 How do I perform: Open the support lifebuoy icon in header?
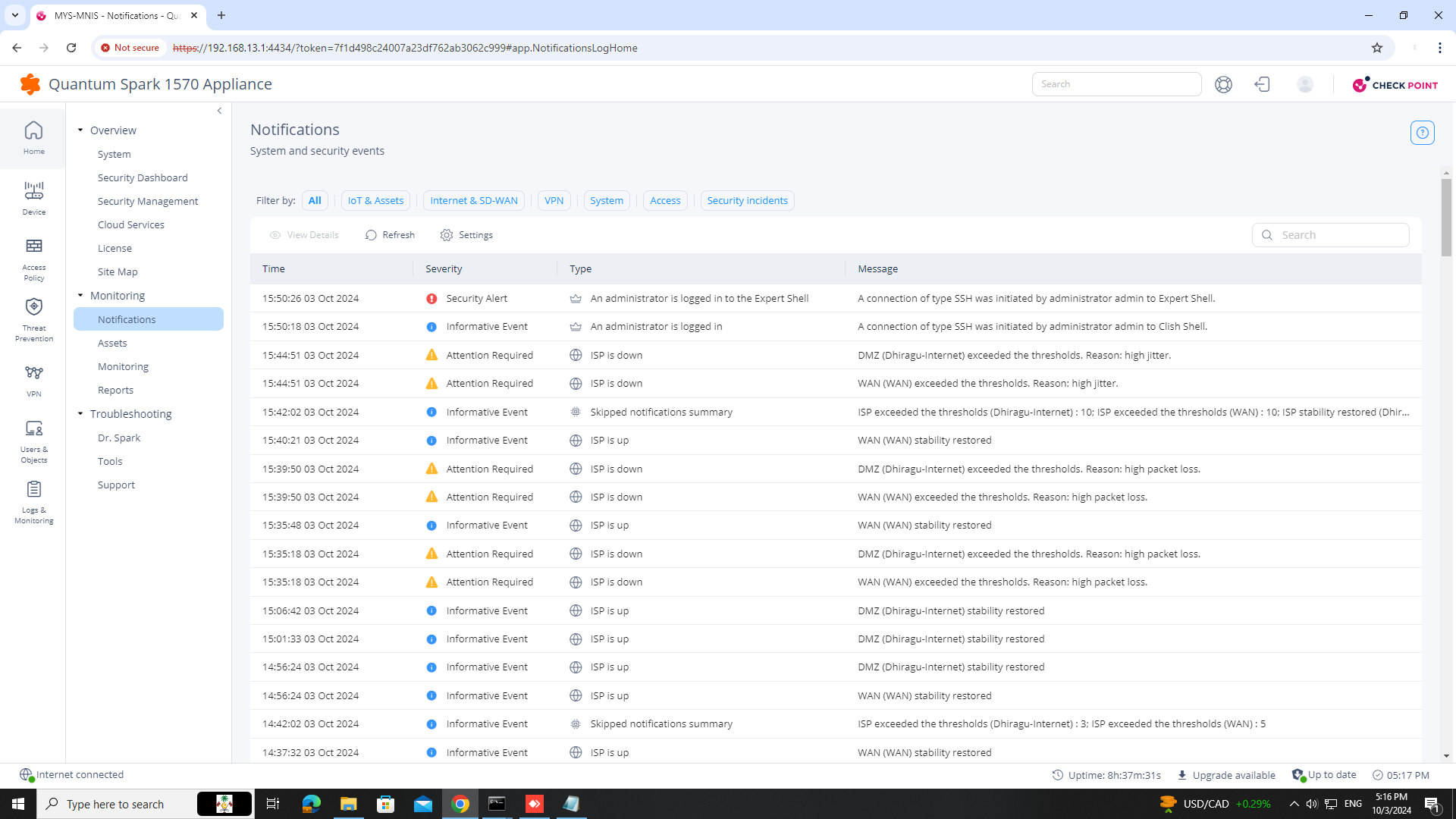point(1223,84)
